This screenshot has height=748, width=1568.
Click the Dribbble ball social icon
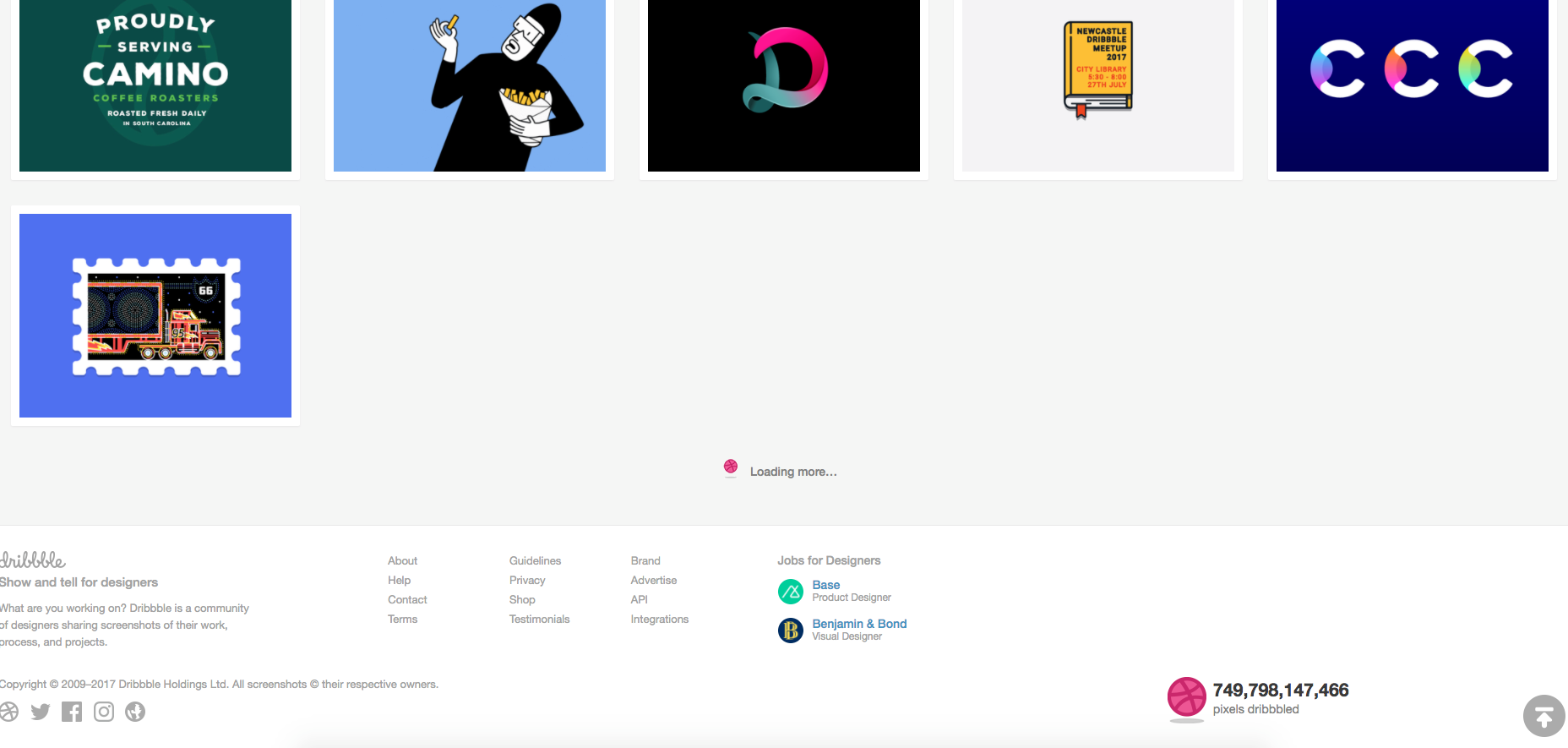click(8, 712)
